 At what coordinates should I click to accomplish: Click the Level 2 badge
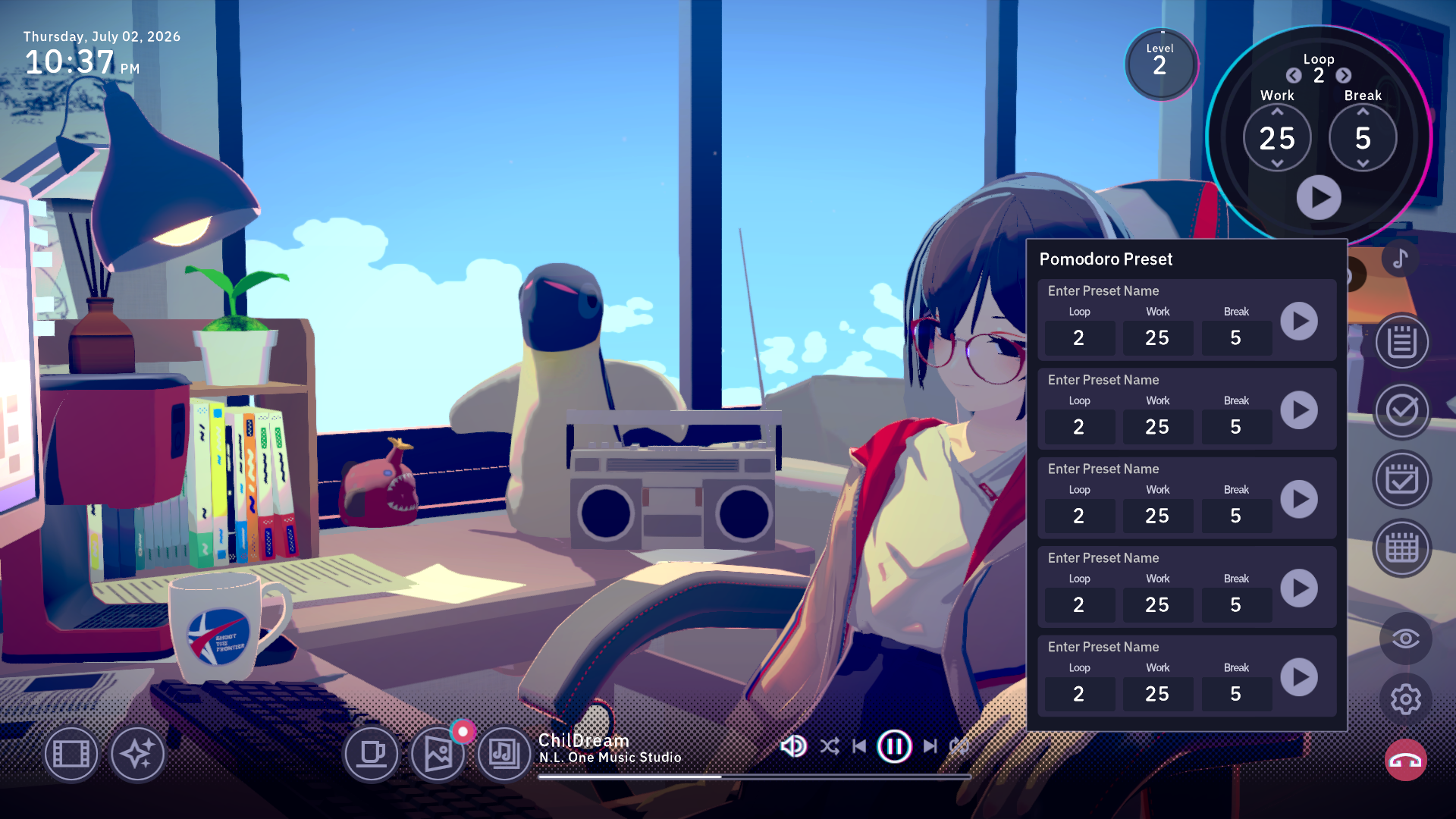tap(1159, 64)
